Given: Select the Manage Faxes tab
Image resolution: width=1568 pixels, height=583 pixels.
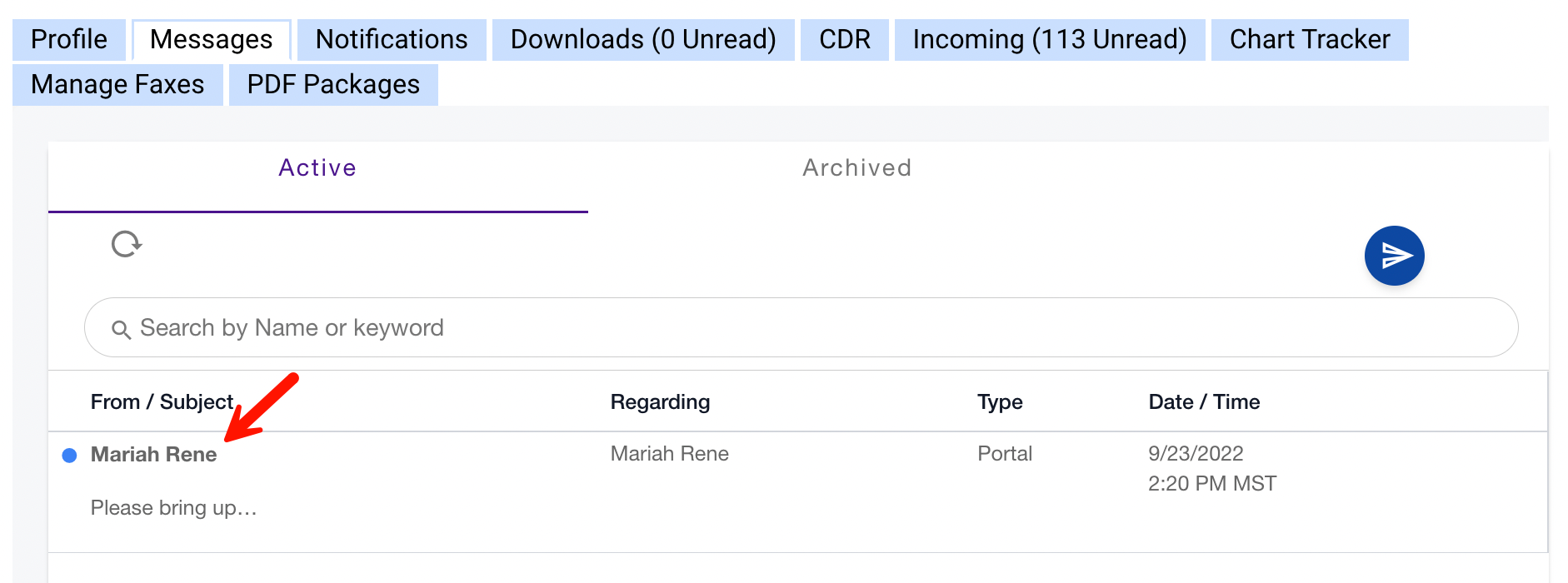Looking at the screenshot, I should [x=117, y=84].
